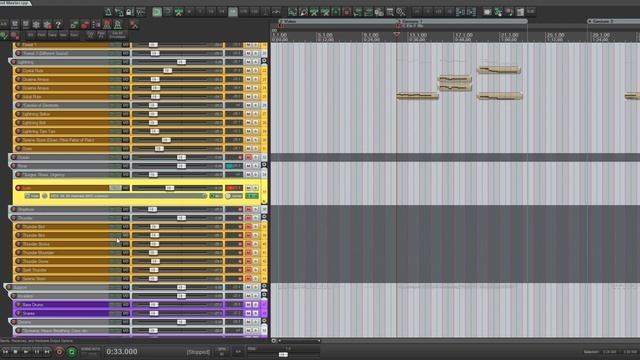Click the Bass Drums volume fader knob
640x360 pixels.
(x=153, y=305)
